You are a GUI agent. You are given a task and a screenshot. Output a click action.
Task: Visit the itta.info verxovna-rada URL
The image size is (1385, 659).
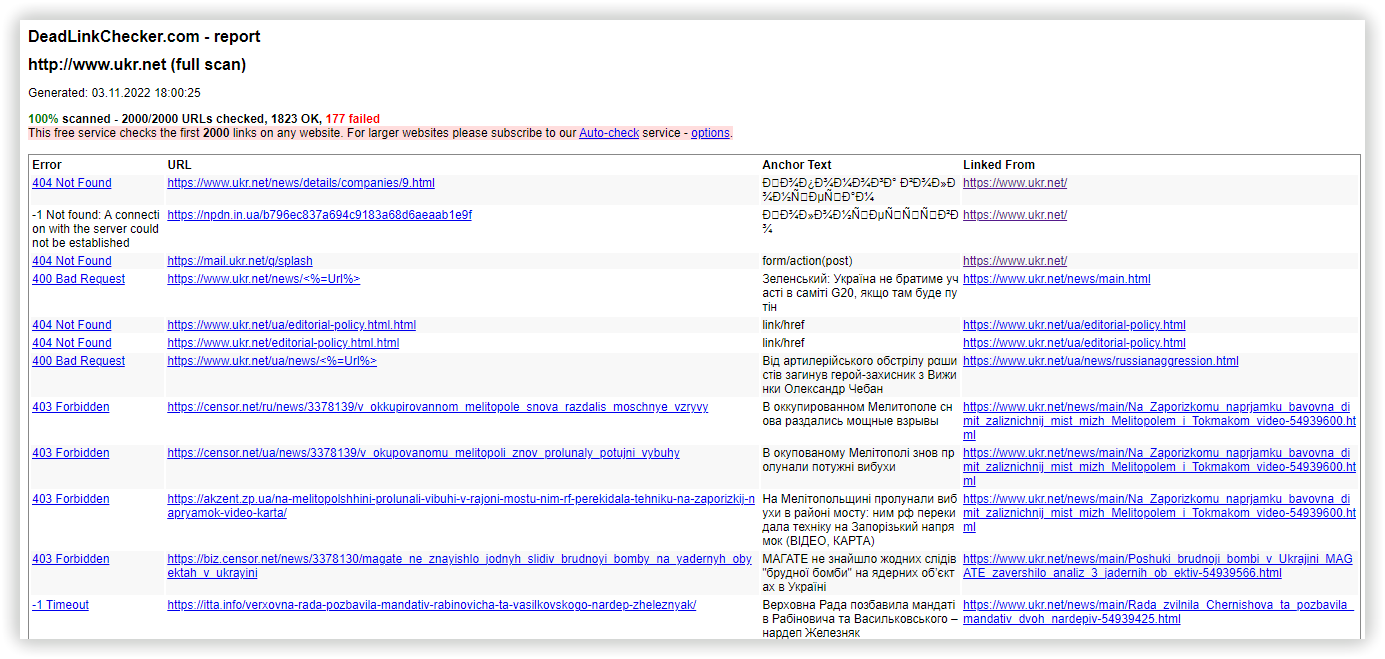tap(432, 605)
